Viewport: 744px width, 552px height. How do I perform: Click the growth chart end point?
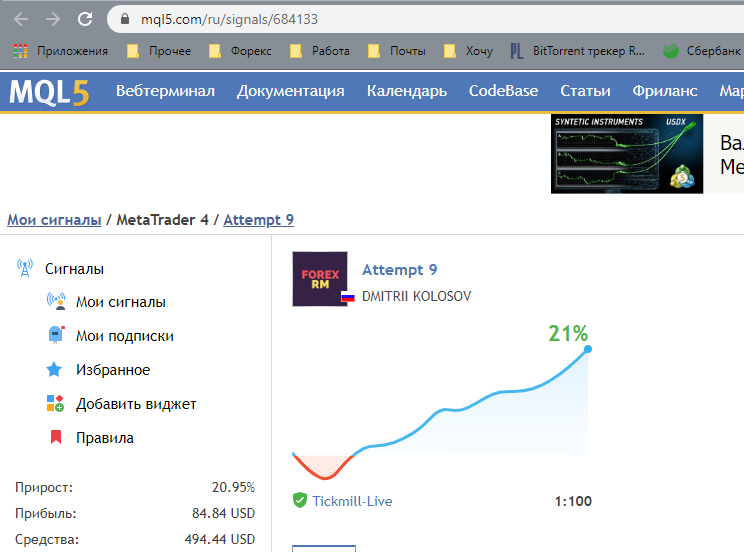(x=588, y=349)
